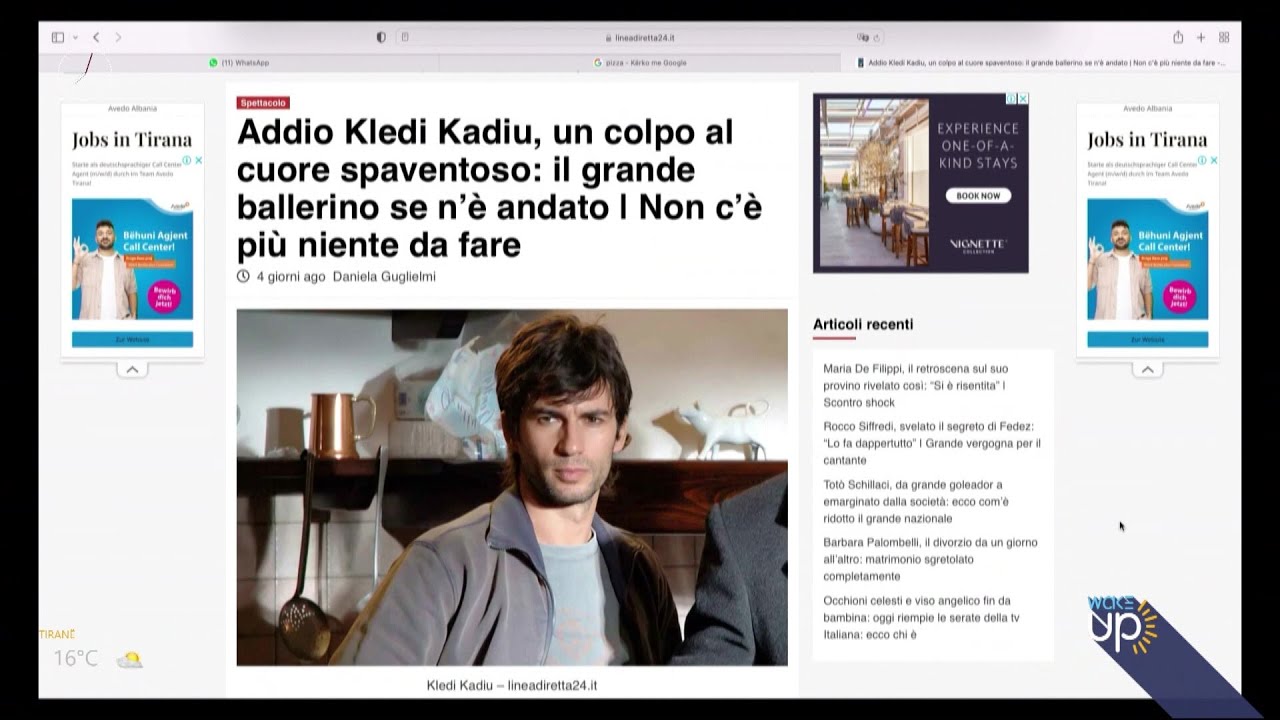Collapse the left Jobs in Tirana ad chevron
The height and width of the screenshot is (720, 1280).
132,369
